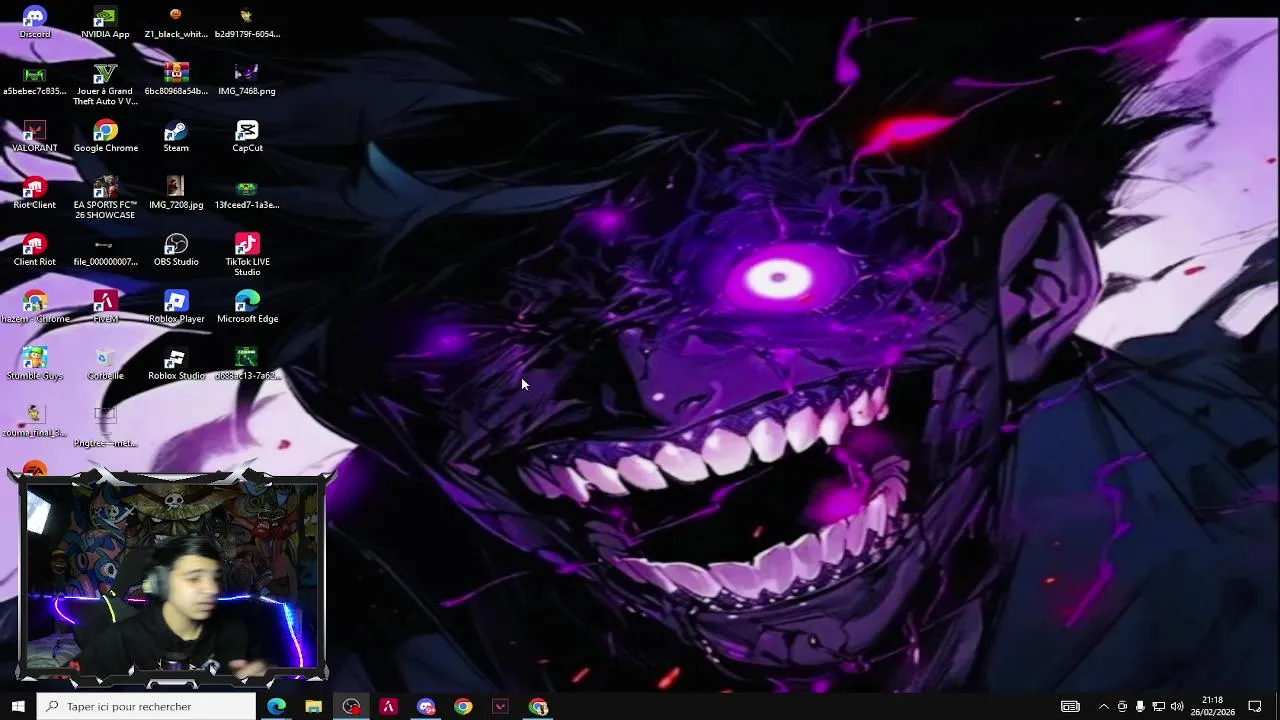Select the 6bc80968a54b... WinRAR archive
Viewport: 1280px width, 720px height.
point(176,80)
